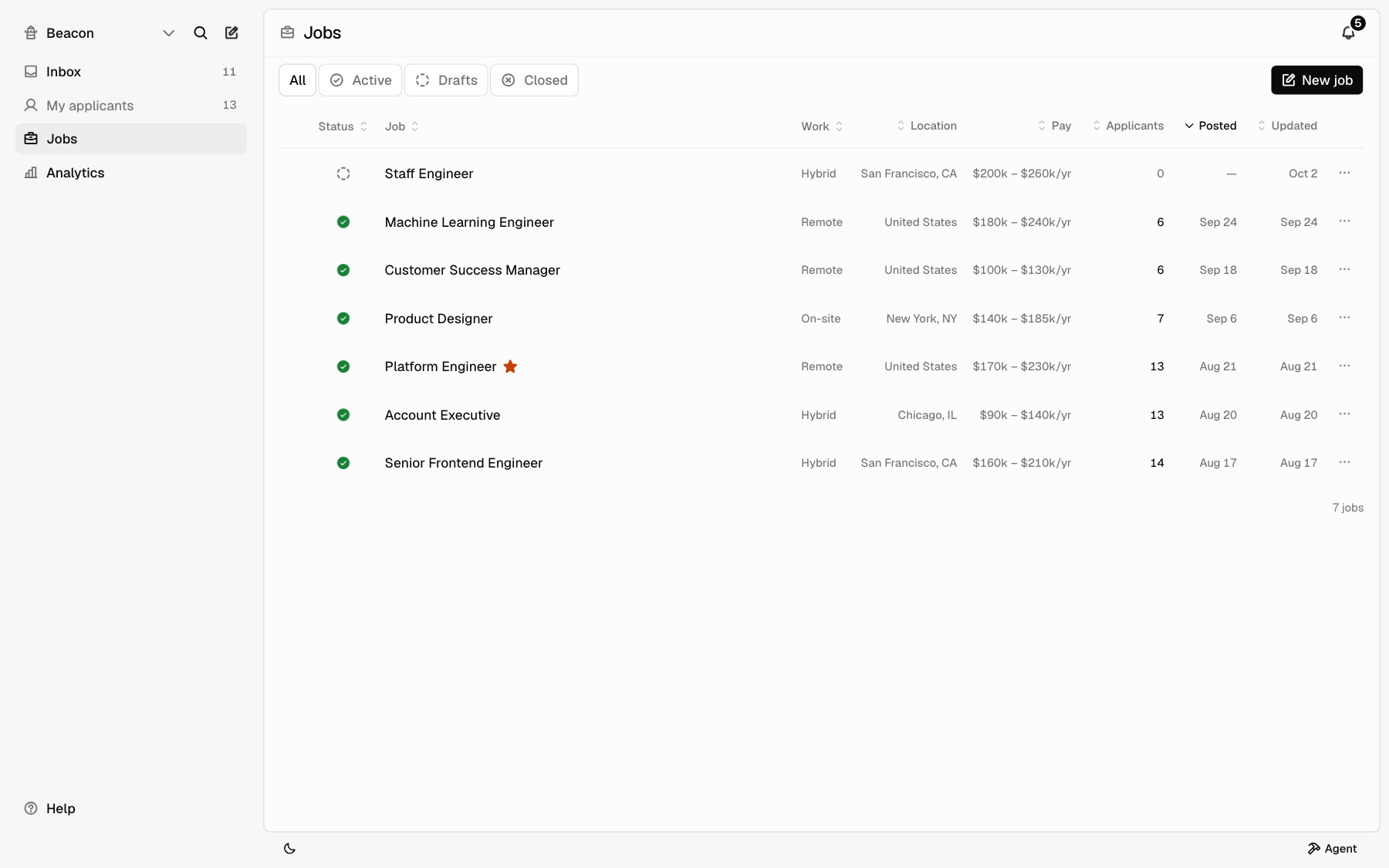The width and height of the screenshot is (1389, 868).
Task: Open row menu for Staff Engineer
Action: tap(1344, 173)
